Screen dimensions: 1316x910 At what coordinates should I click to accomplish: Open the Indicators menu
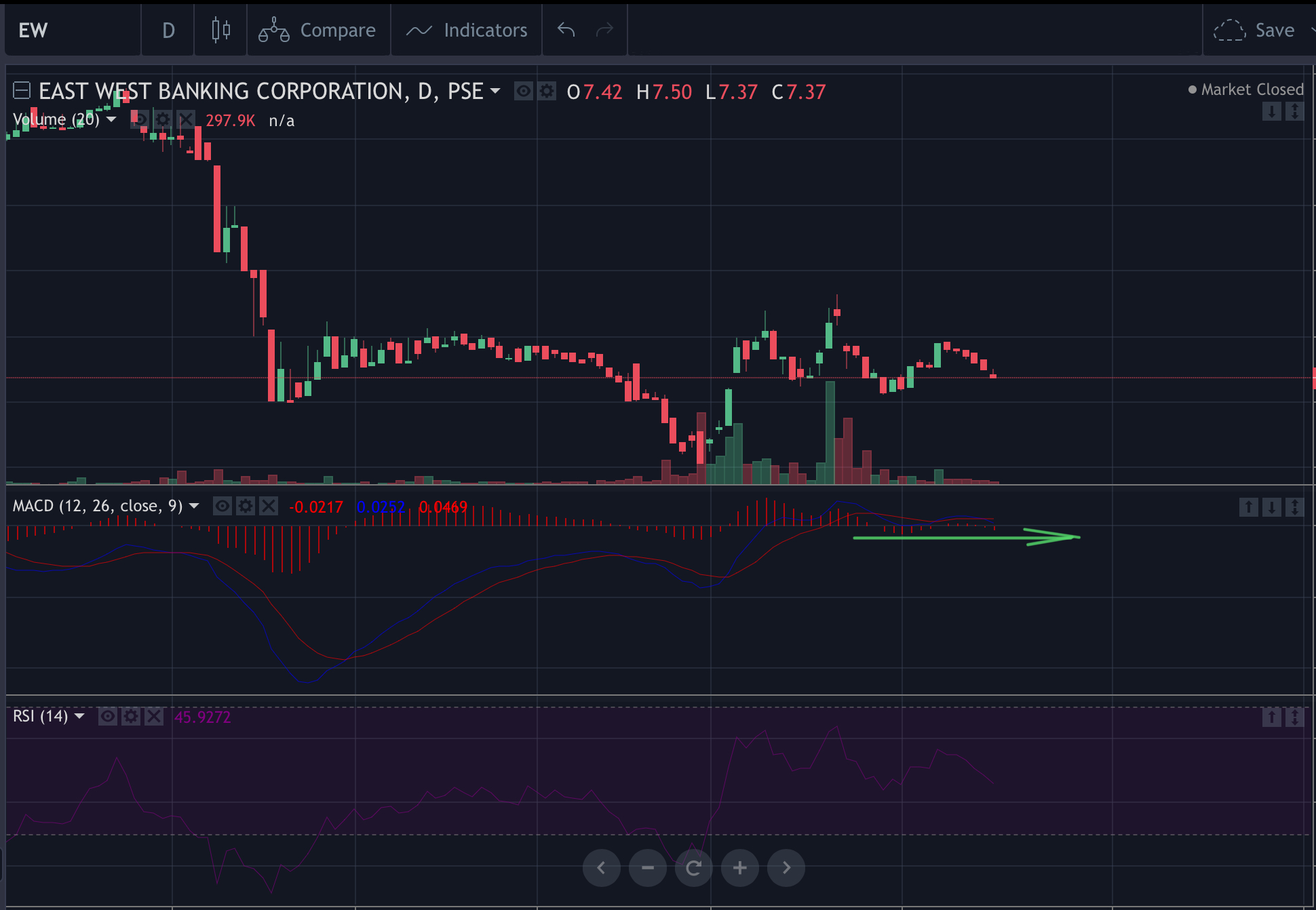click(467, 31)
